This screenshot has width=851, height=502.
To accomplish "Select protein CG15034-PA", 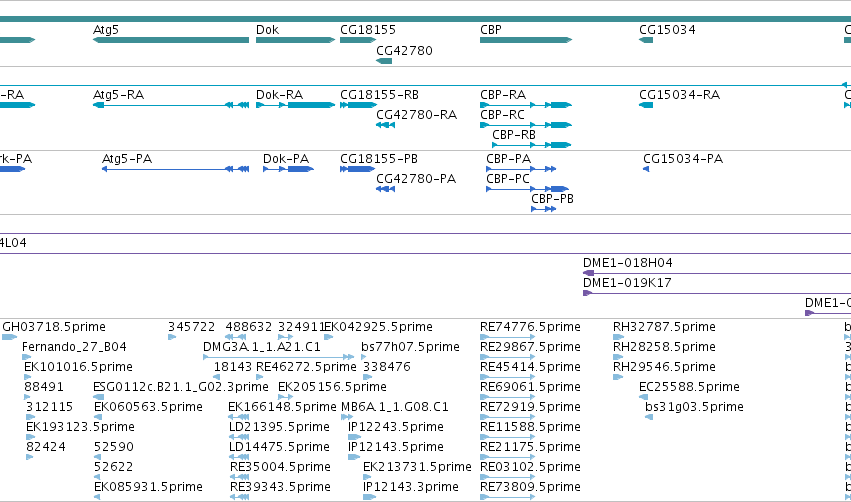I will click(x=646, y=169).
